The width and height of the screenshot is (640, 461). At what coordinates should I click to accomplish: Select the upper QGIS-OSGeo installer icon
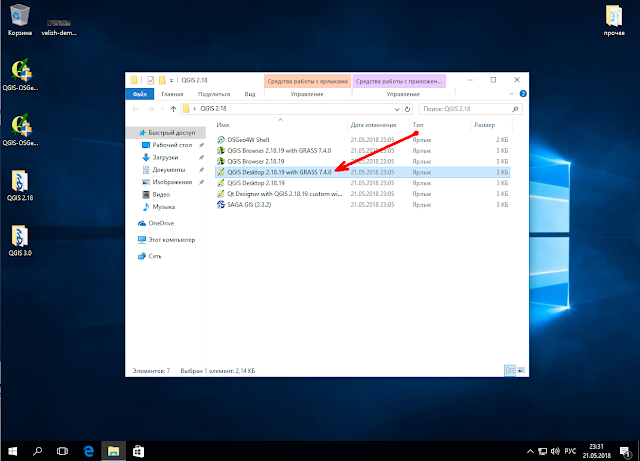[20, 75]
